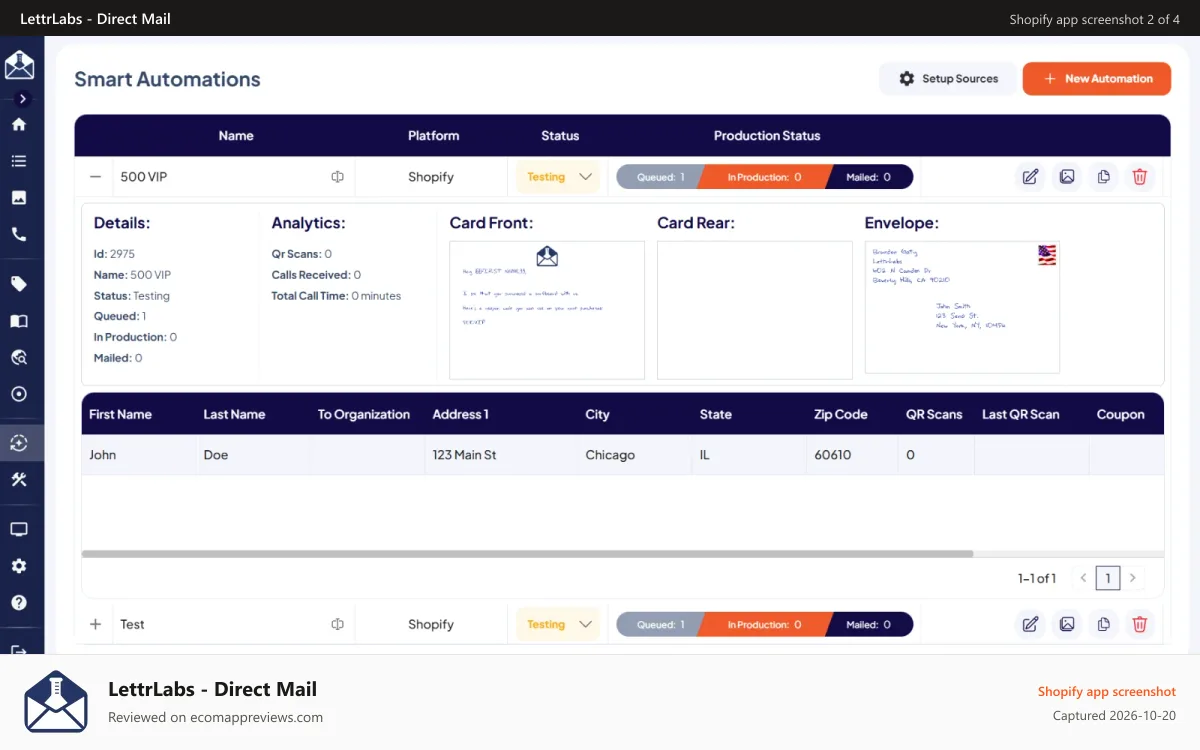Open the phone calls sidebar icon
Viewport: 1200px width, 750px height.
click(x=19, y=235)
